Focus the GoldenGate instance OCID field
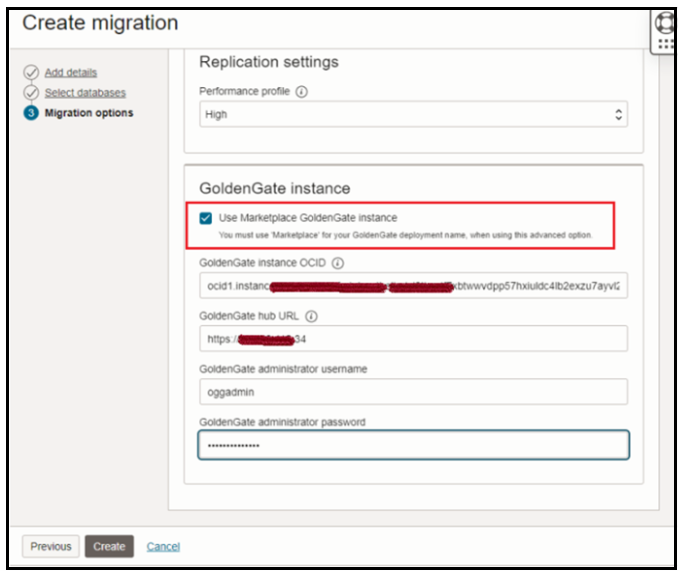 click(x=413, y=286)
